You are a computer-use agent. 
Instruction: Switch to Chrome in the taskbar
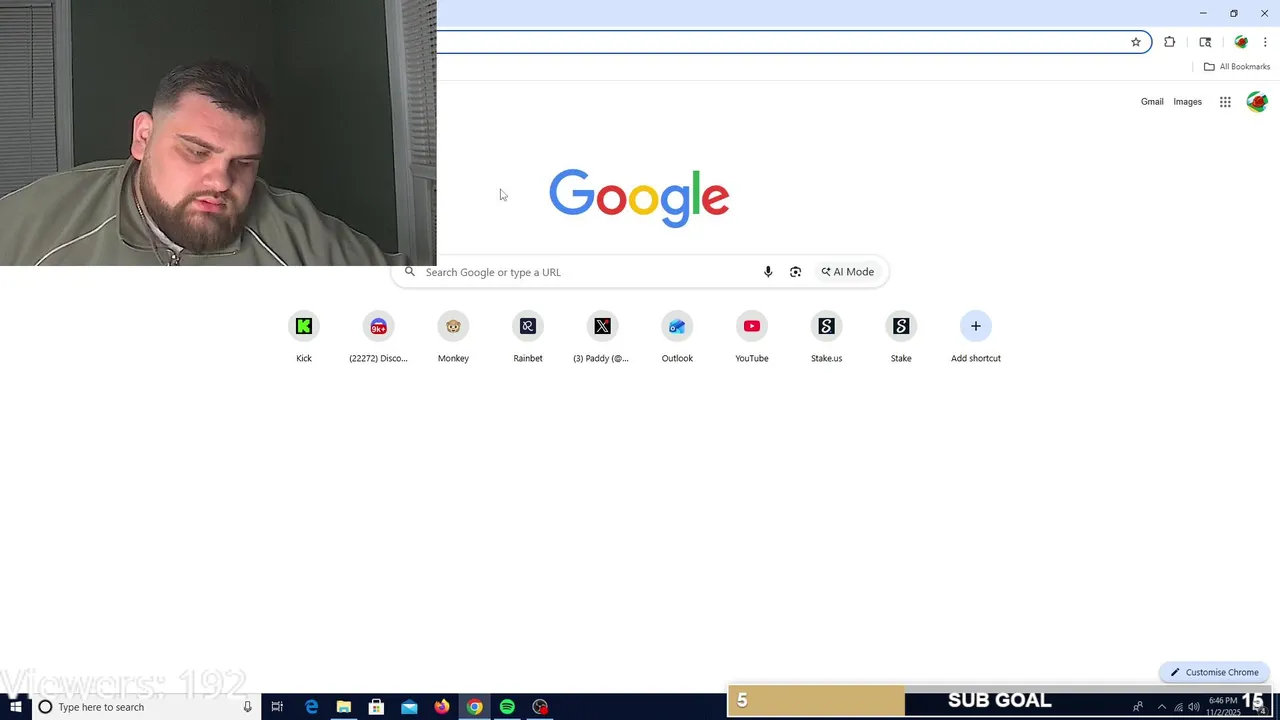474,707
